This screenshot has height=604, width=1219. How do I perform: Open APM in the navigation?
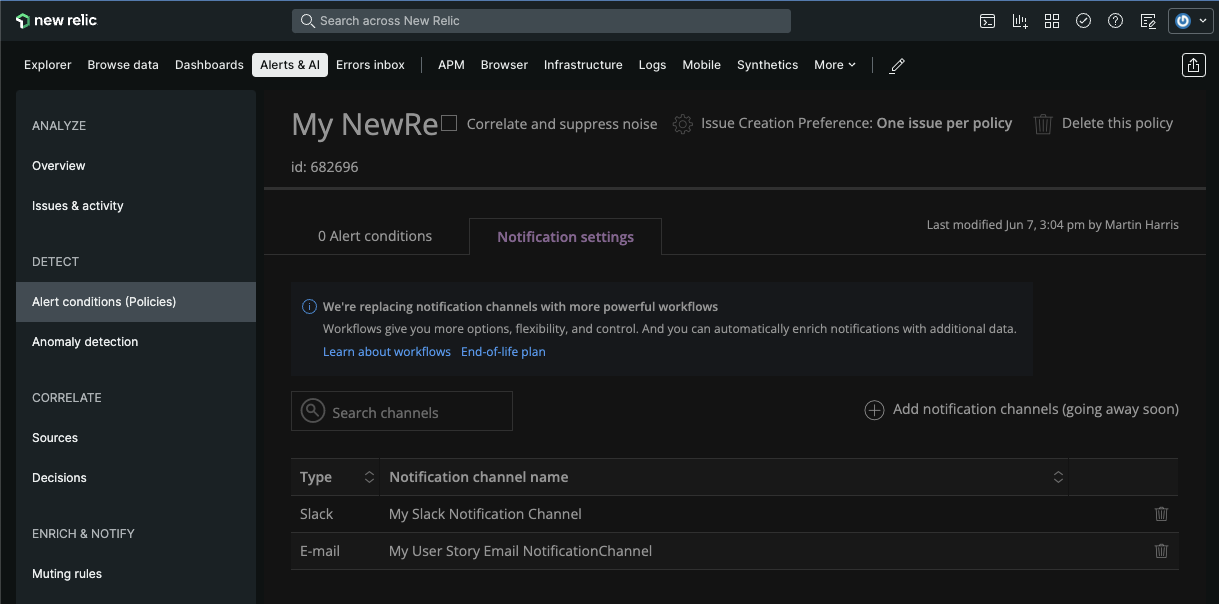click(451, 65)
